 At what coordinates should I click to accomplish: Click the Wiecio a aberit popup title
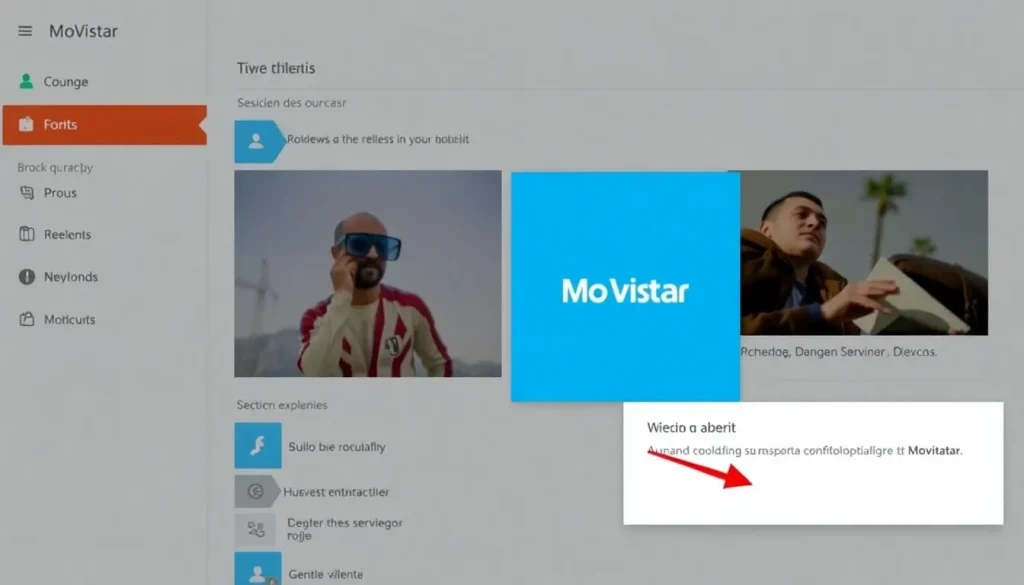point(691,428)
